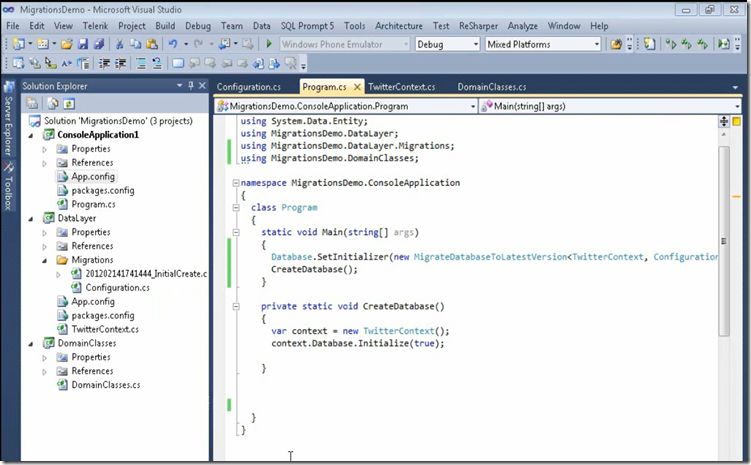Uncomment the selected lines icon
Viewport: 751px width, 465px height.
pyautogui.click(x=157, y=63)
